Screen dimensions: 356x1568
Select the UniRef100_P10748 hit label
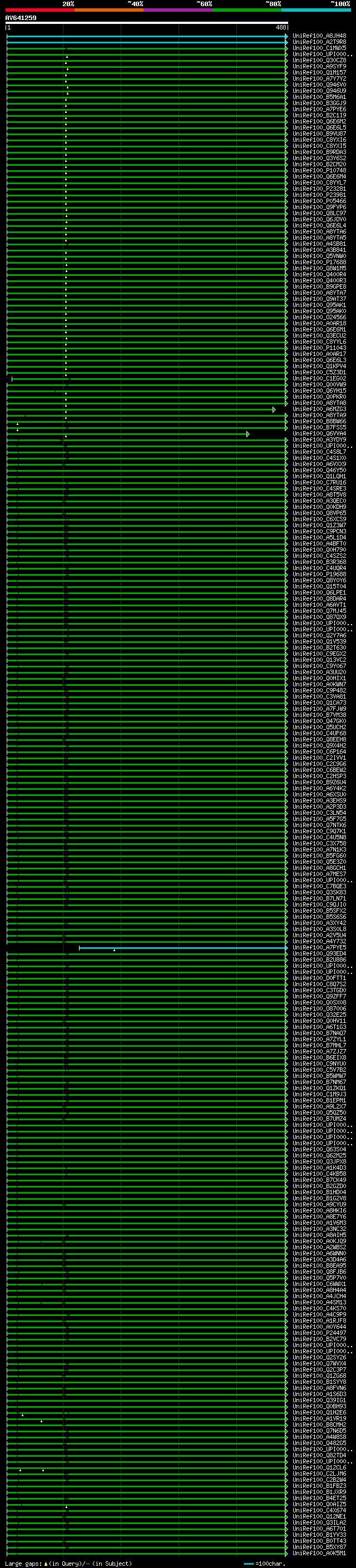319,170
